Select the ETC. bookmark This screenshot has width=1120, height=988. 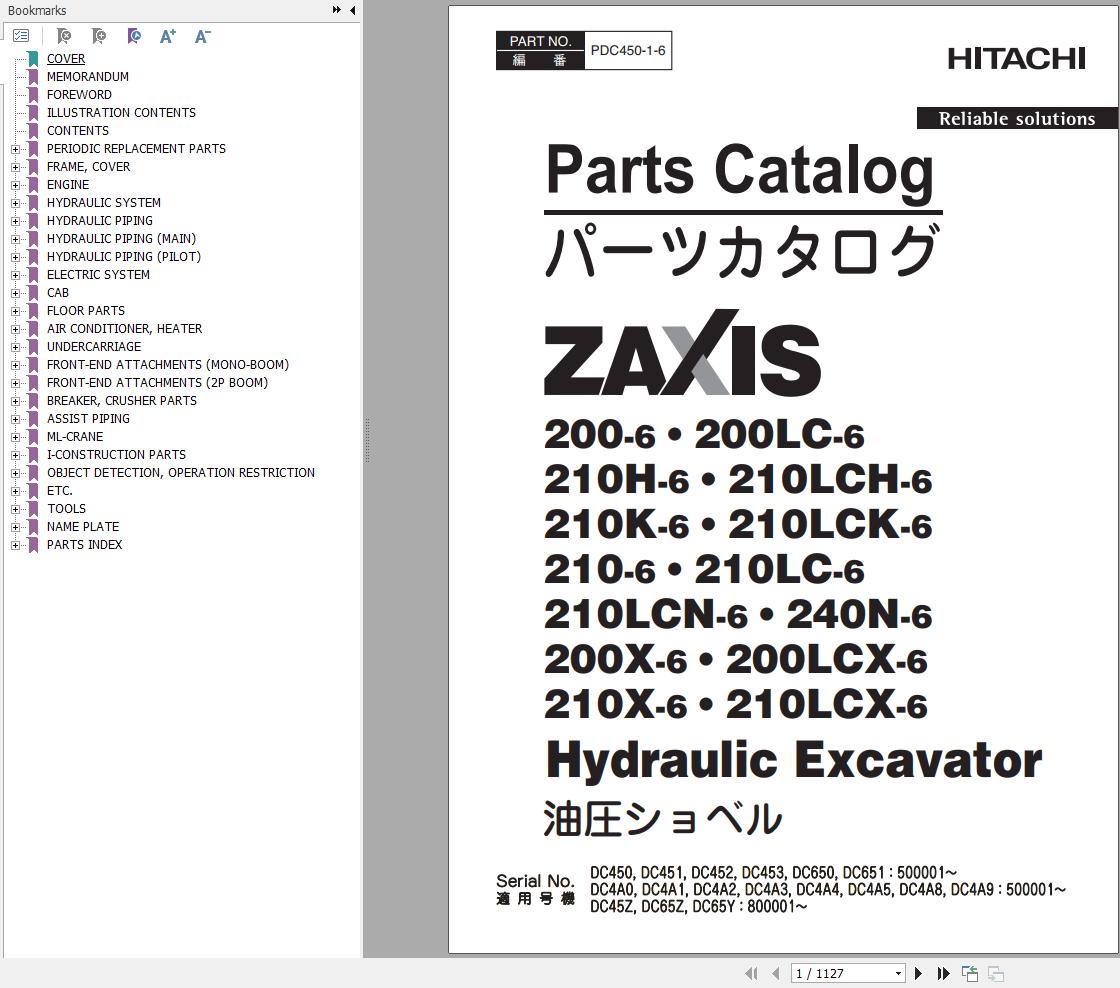click(60, 491)
